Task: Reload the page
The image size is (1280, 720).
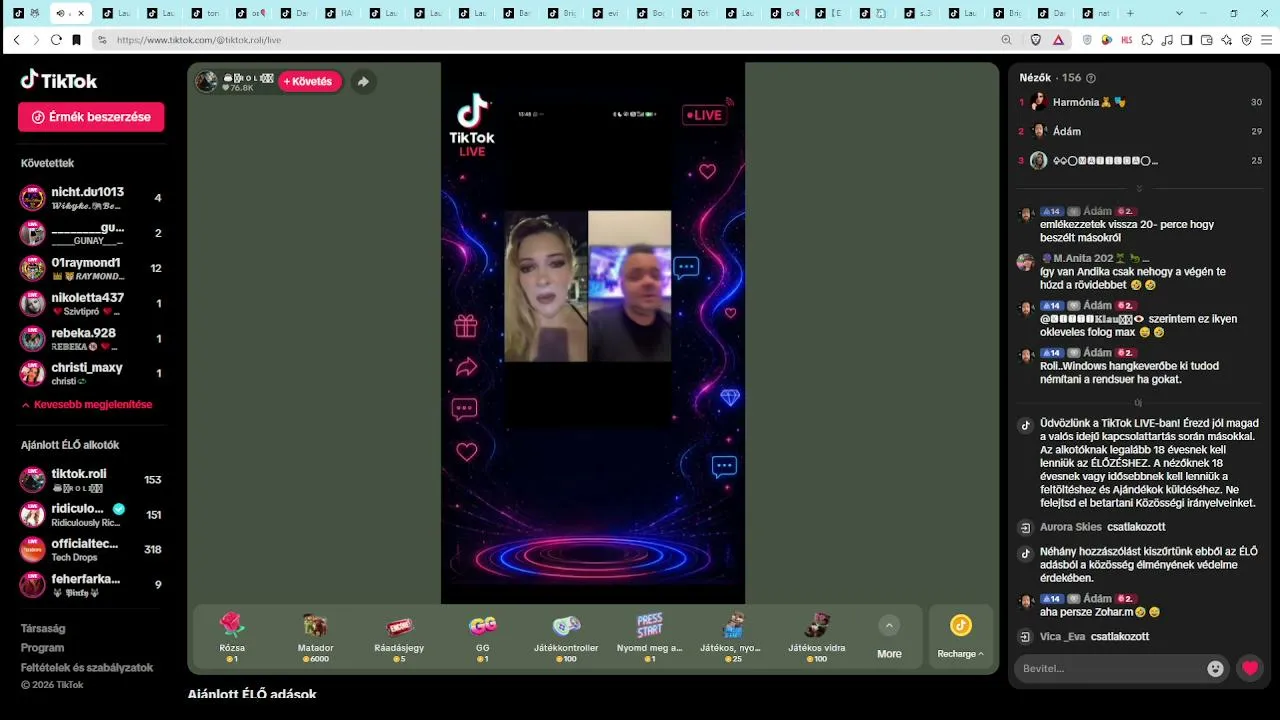Action: click(x=56, y=40)
